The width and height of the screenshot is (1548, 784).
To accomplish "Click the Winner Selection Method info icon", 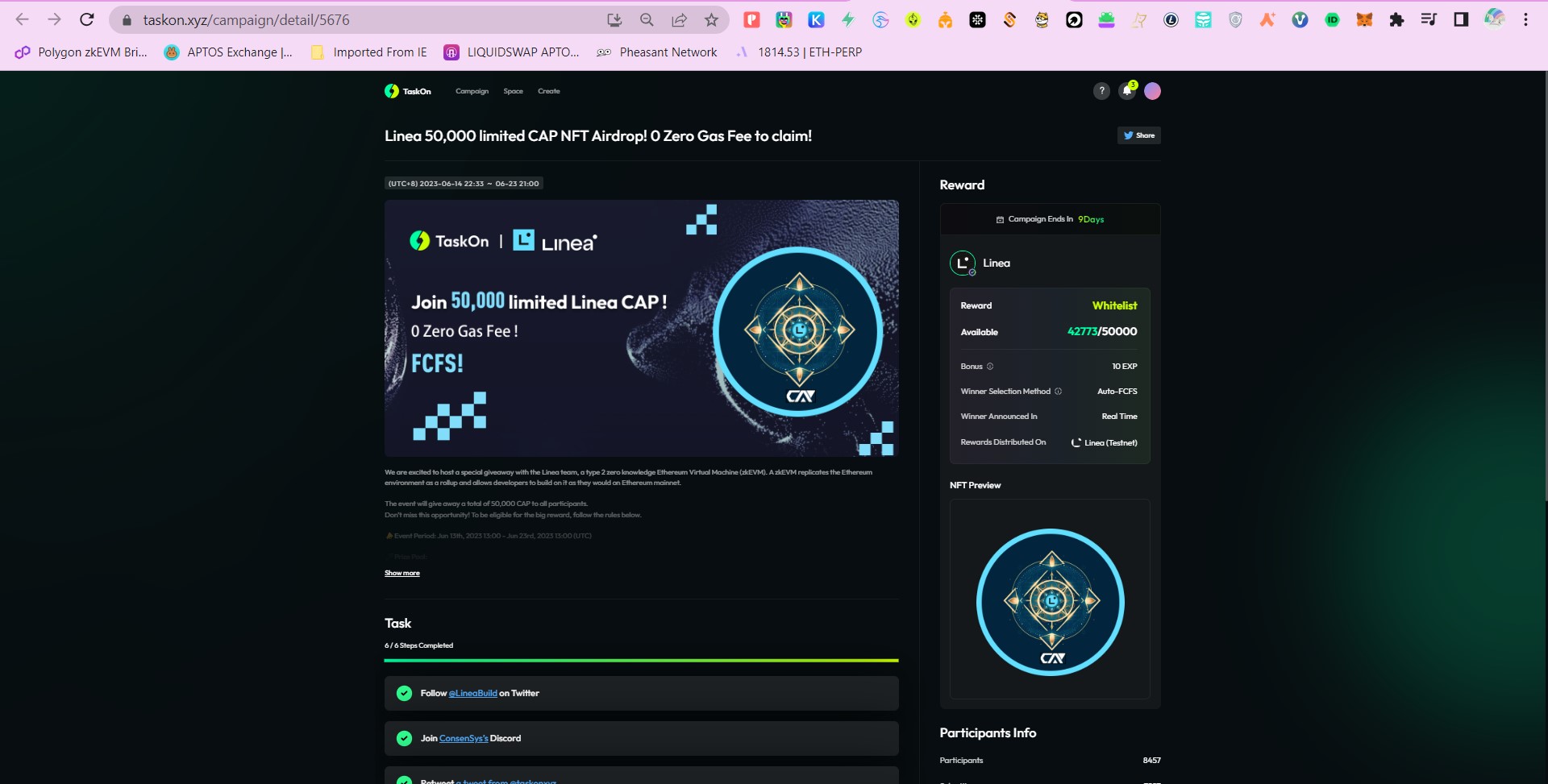I will (1059, 392).
